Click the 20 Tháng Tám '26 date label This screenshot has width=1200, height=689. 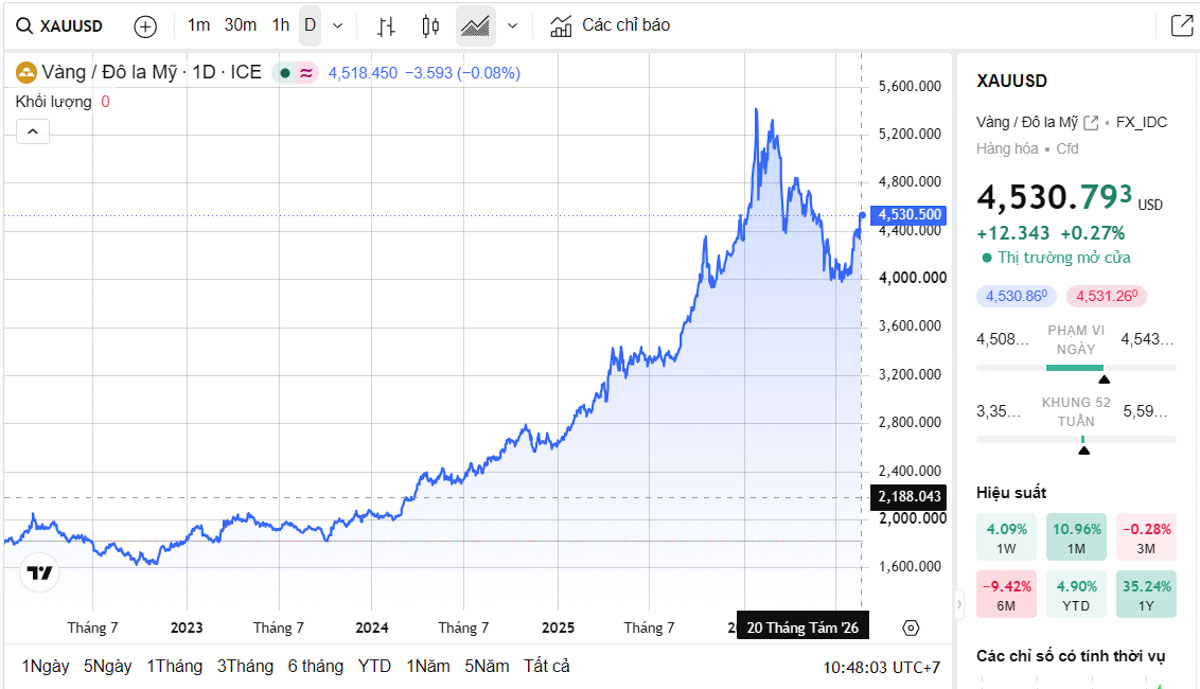pyautogui.click(x=802, y=628)
